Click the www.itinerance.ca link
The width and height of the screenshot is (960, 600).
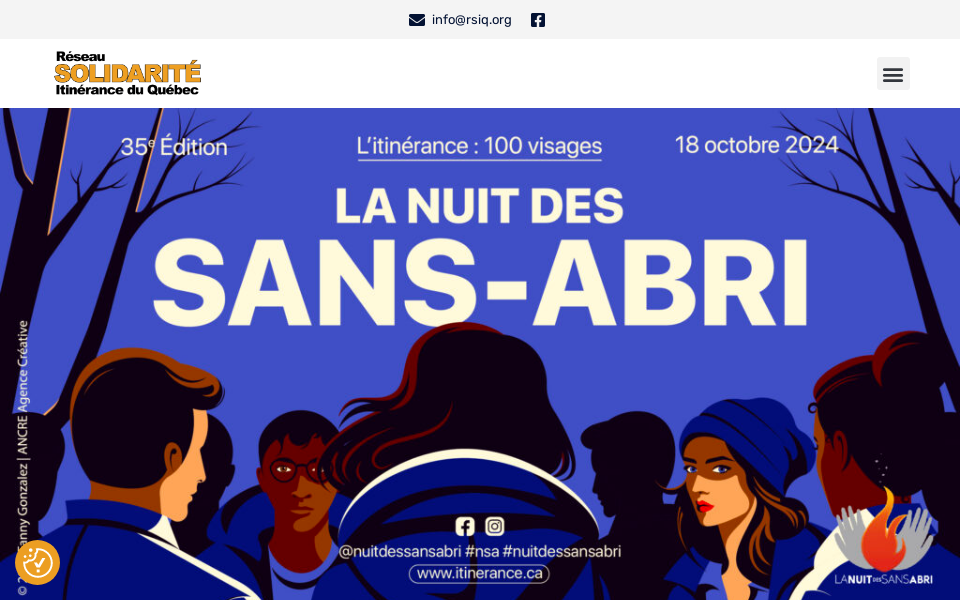click(x=479, y=574)
